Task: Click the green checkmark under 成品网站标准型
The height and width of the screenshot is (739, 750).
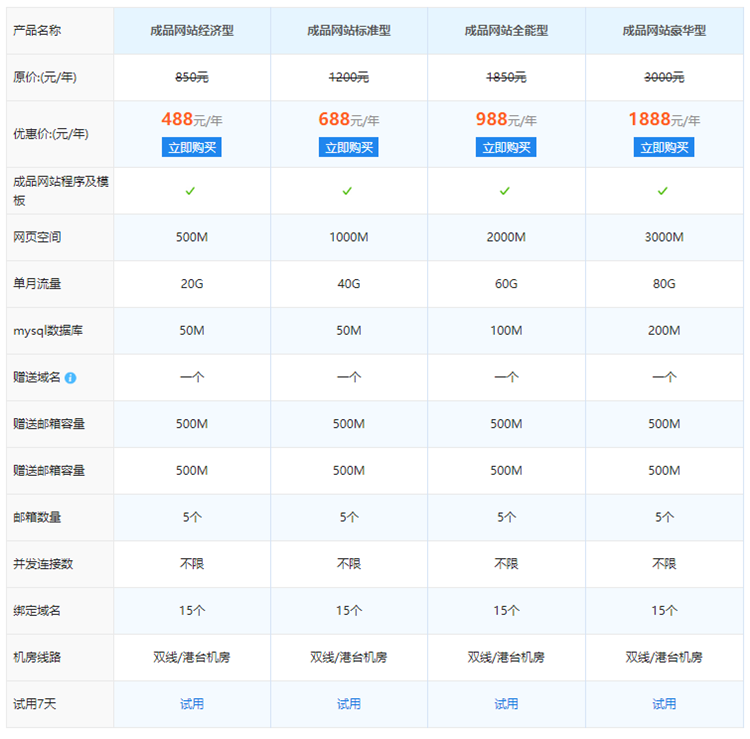Action: tap(348, 191)
